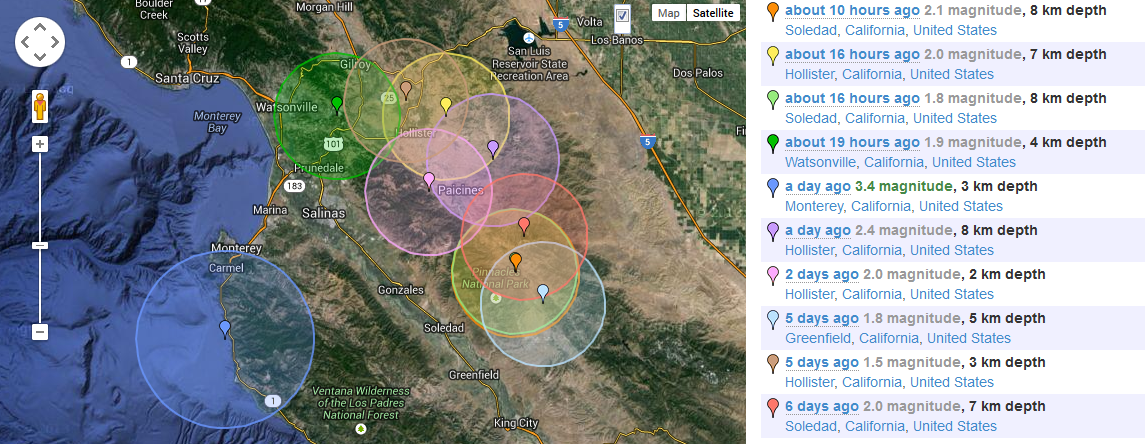Click the brown pin icon in the earthquake list
The height and width of the screenshot is (444, 1145).
(772, 363)
